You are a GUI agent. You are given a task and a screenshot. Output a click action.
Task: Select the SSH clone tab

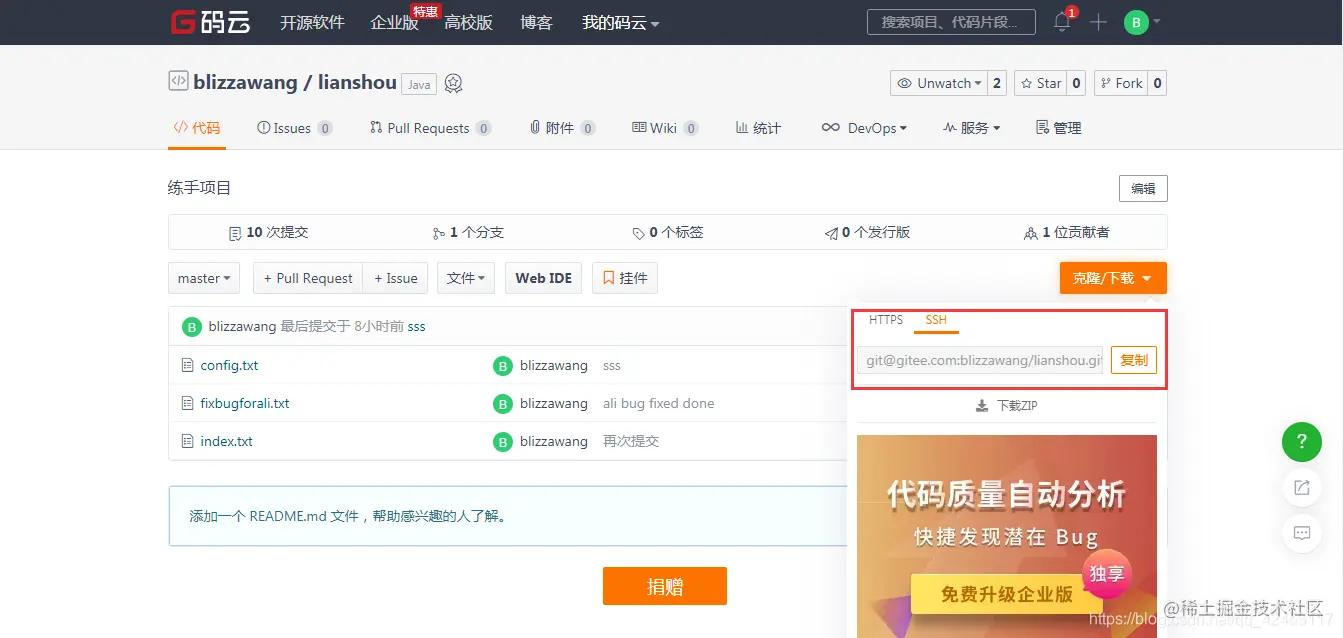click(936, 320)
